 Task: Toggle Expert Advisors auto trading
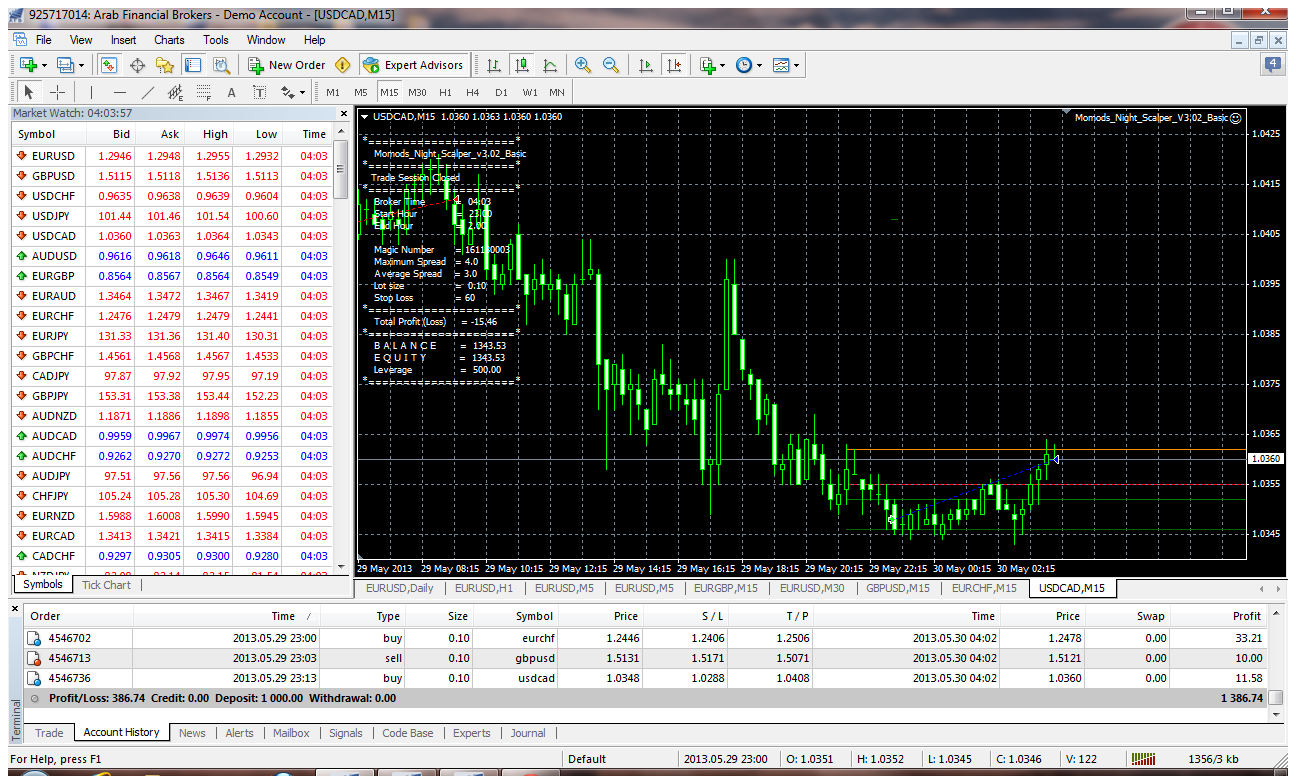click(414, 65)
